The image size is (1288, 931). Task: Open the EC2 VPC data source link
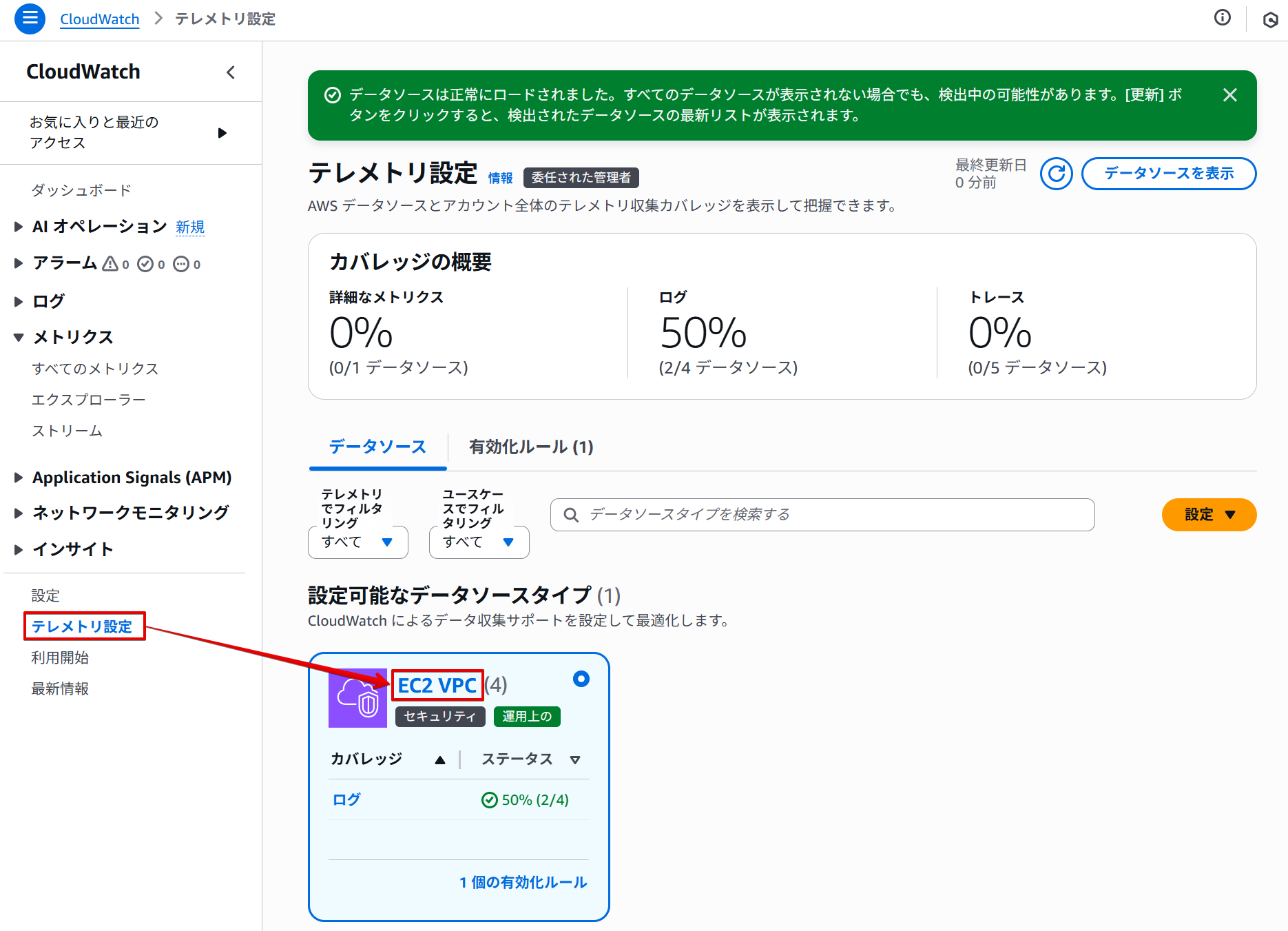[x=437, y=686]
